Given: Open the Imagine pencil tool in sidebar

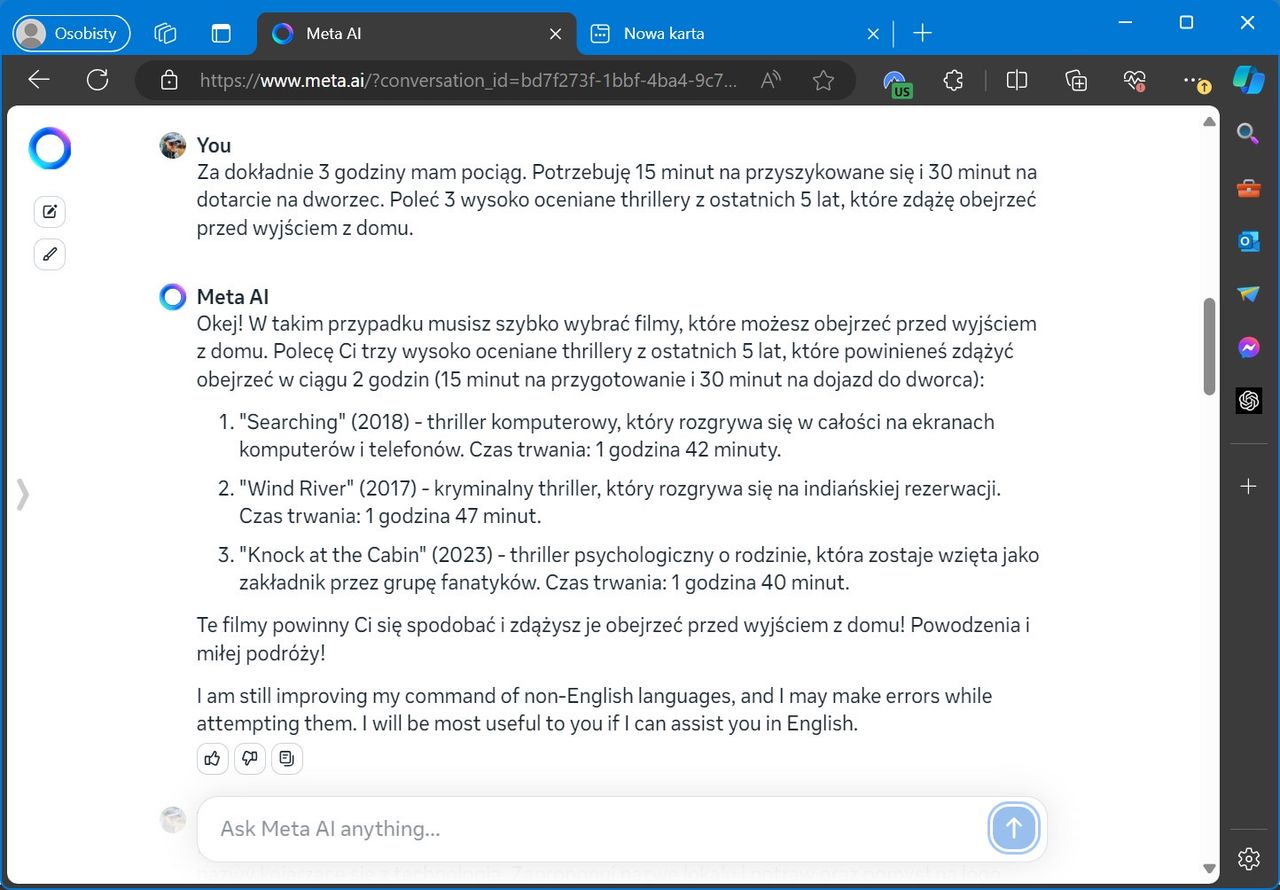Looking at the screenshot, I should 50,254.
